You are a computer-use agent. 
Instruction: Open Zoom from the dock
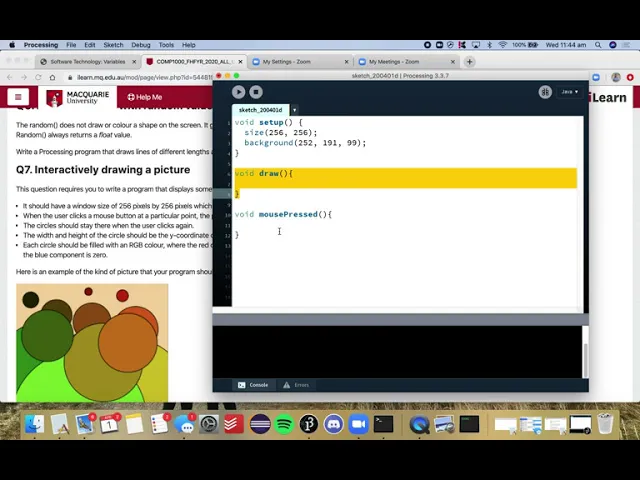[x=358, y=424]
